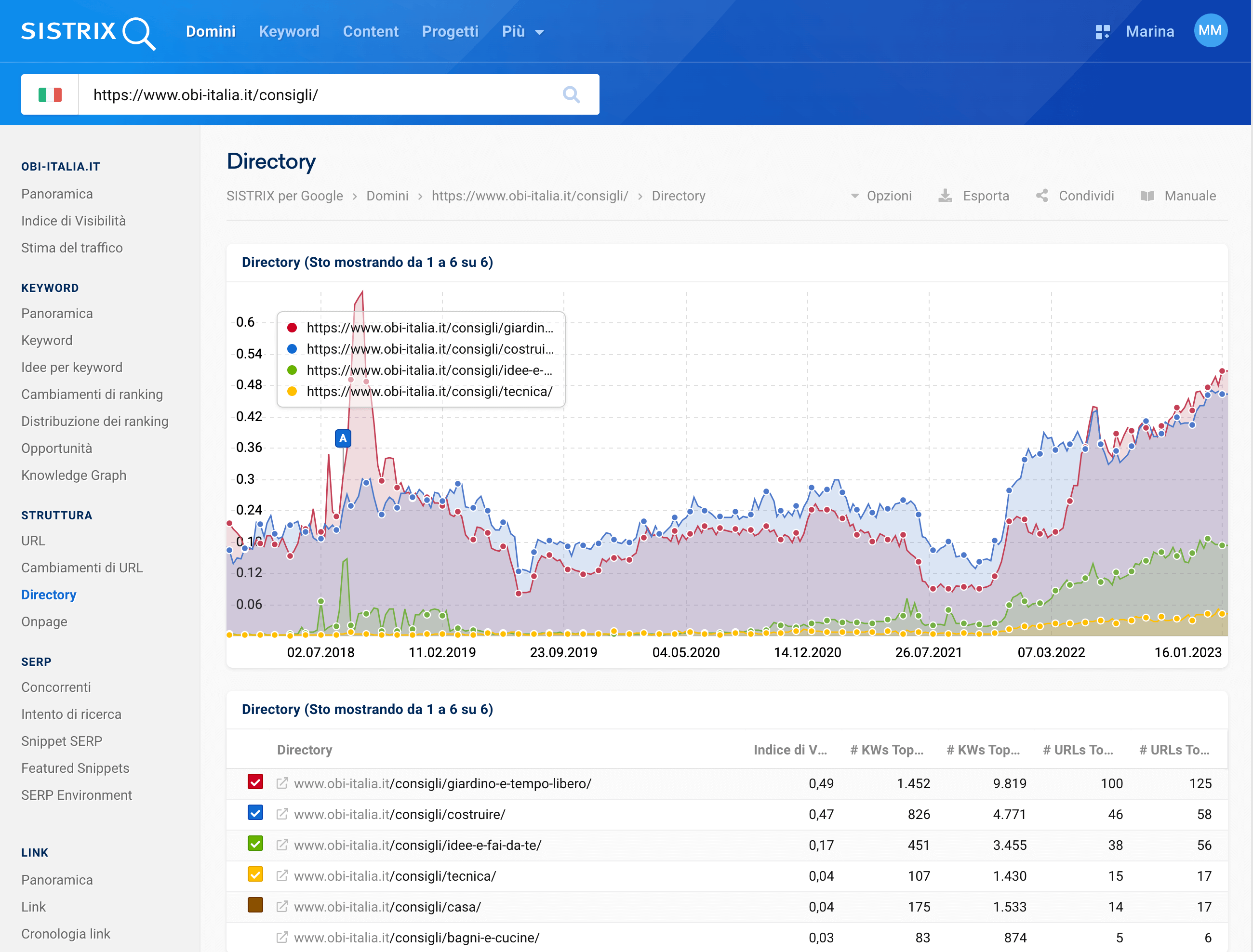Click the Condividi share icon
This screenshot has width=1253, height=952.
coord(1041,196)
